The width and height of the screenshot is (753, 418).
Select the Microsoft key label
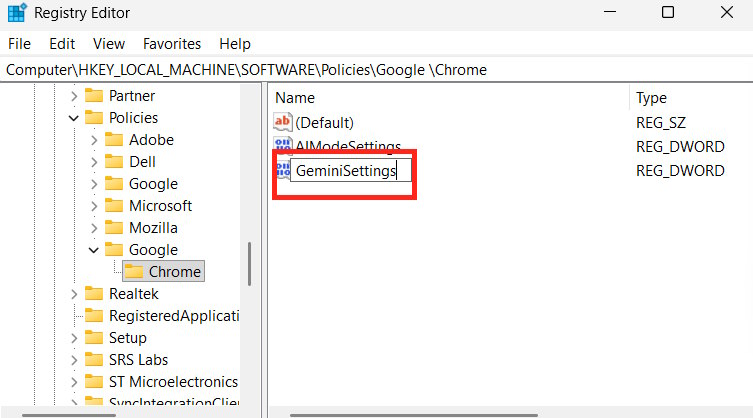click(x=160, y=206)
